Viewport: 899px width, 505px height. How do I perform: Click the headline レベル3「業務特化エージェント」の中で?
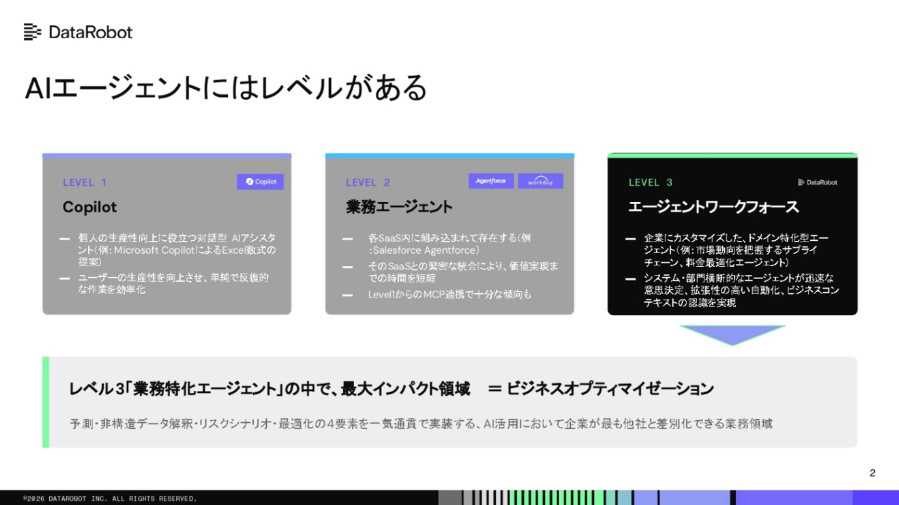(x=269, y=389)
